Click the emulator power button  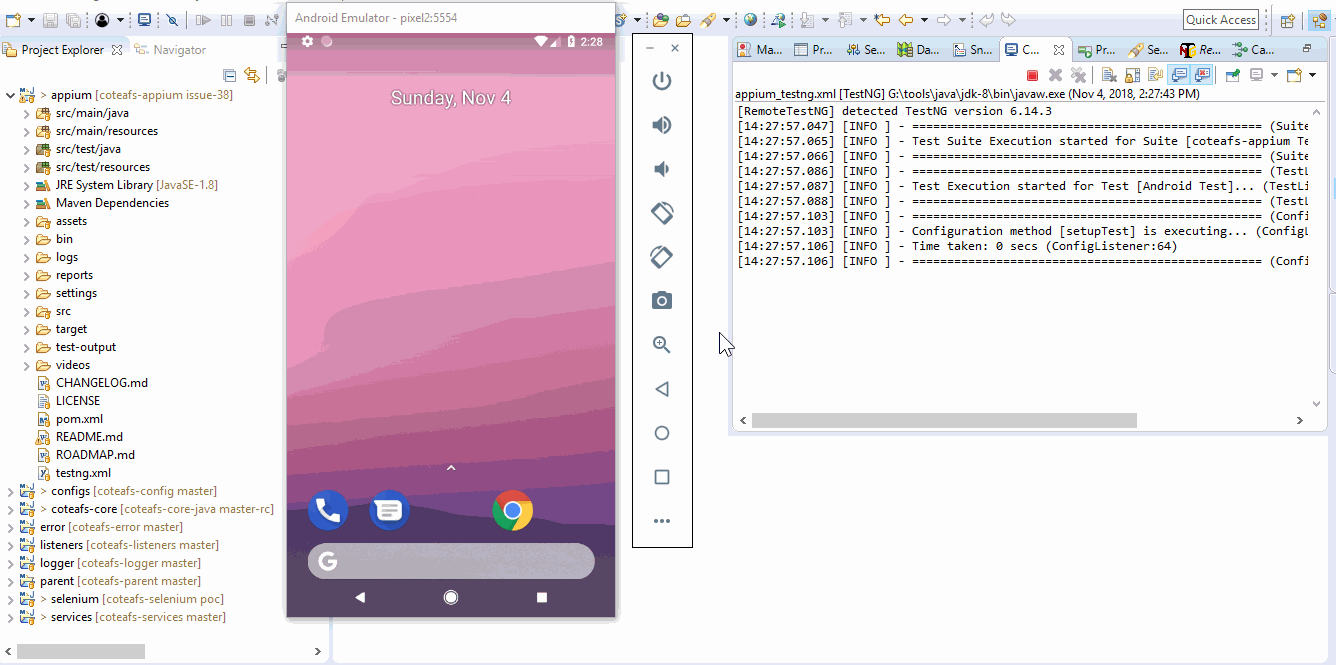pyautogui.click(x=661, y=81)
